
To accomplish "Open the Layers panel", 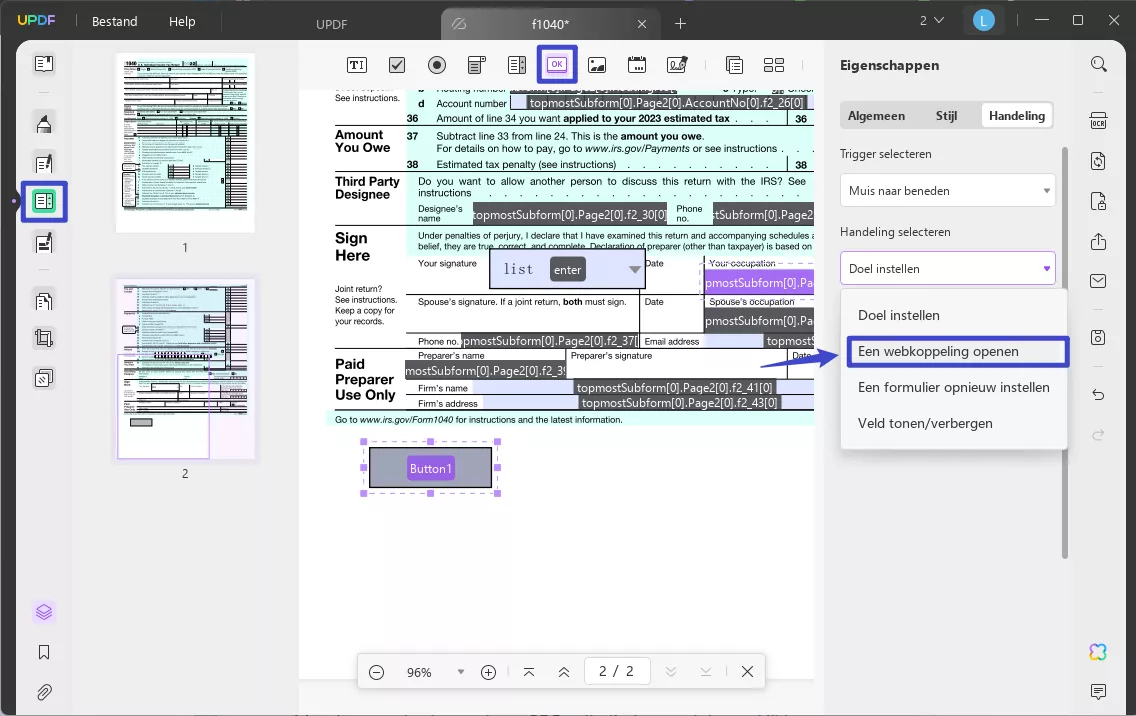I will 43,612.
